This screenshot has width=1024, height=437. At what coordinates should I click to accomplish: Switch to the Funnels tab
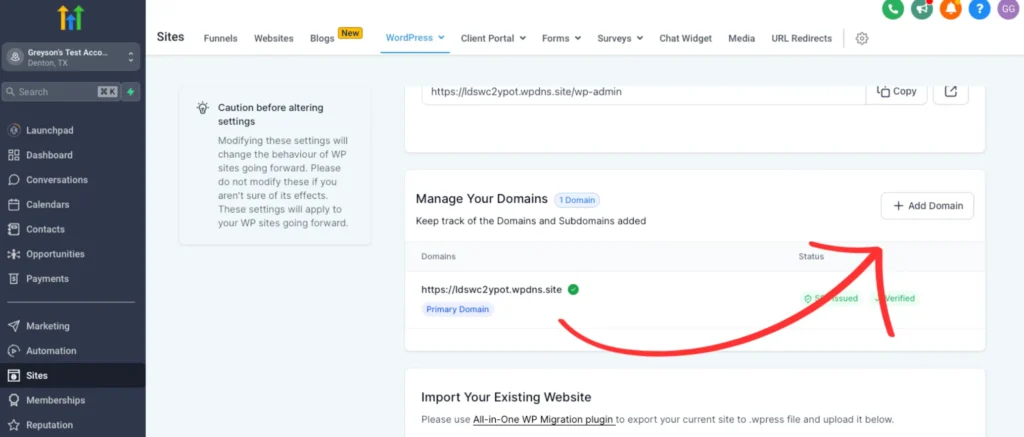[221, 39]
